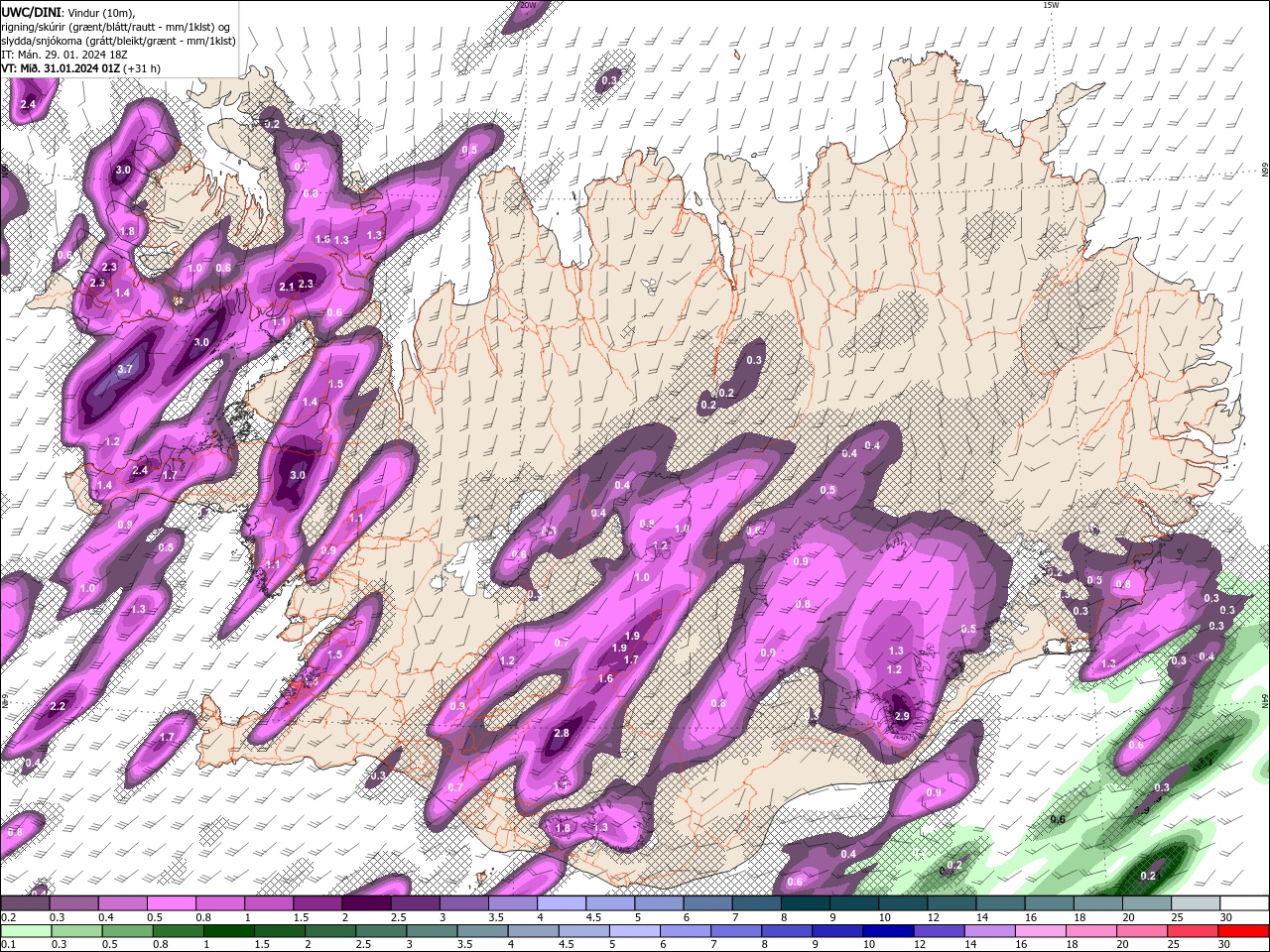Click the initial time line 'IT: Mán. 29. 01. 2024 18Z'
Image resolution: width=1270 pixels, height=952 pixels.
pyautogui.click(x=63, y=55)
